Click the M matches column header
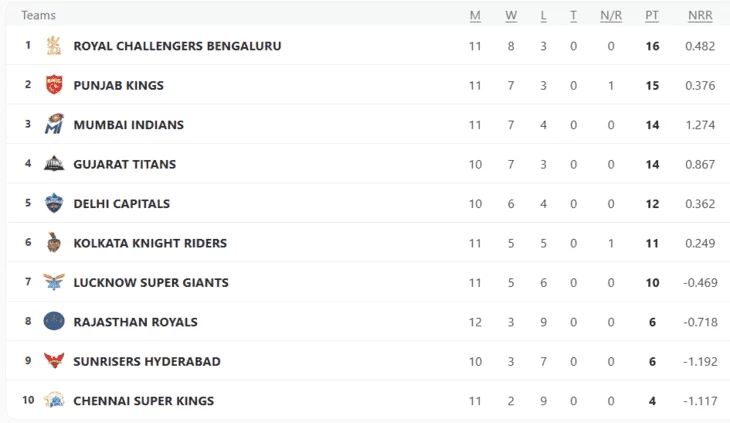 tap(475, 15)
